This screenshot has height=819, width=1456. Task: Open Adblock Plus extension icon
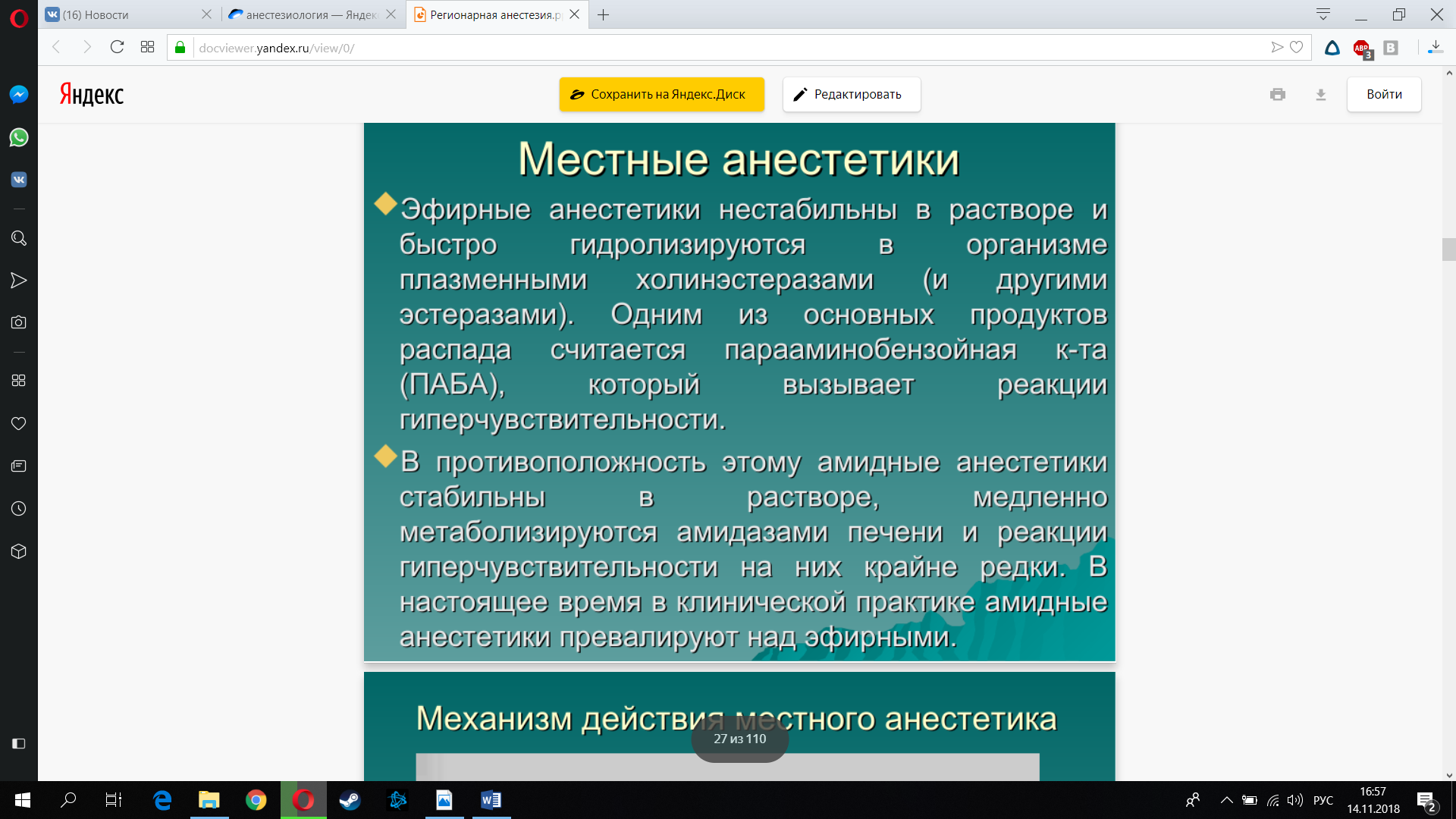pos(1362,49)
